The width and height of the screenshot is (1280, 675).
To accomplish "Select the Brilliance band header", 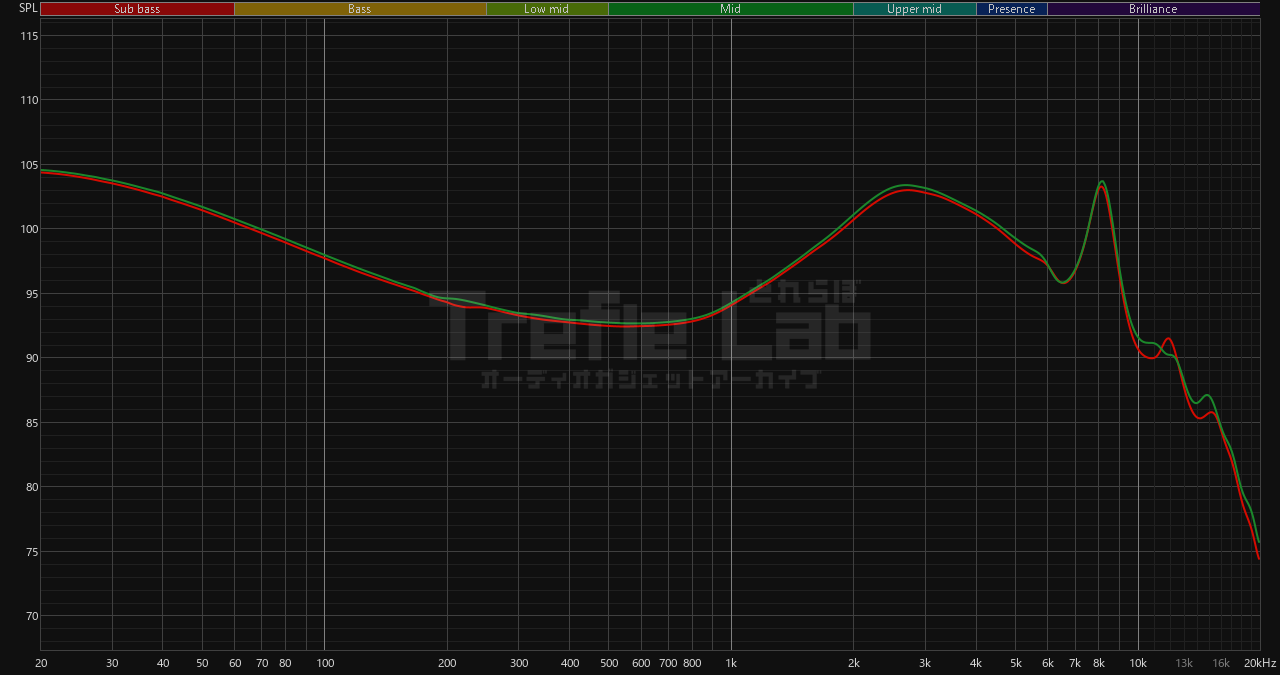I will click(1152, 8).
